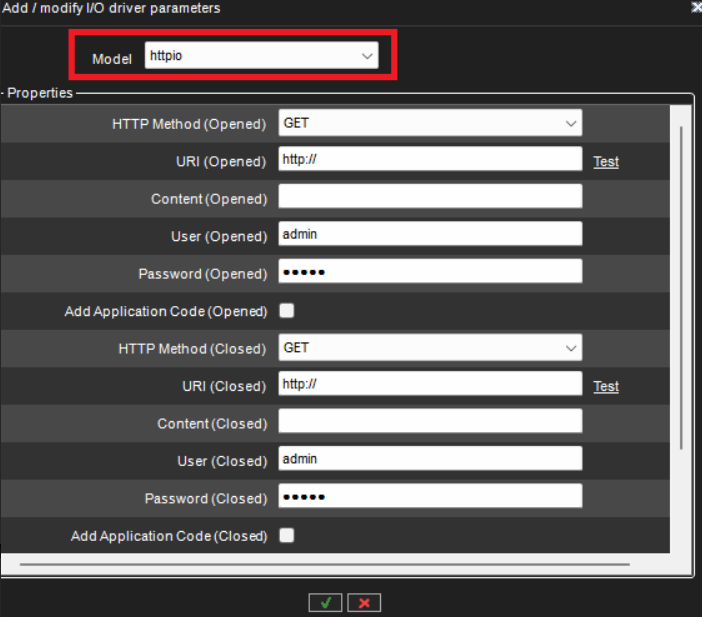Screen dimensions: 702x617
Task: Select the User (Closed) admin field
Action: (x=430, y=460)
